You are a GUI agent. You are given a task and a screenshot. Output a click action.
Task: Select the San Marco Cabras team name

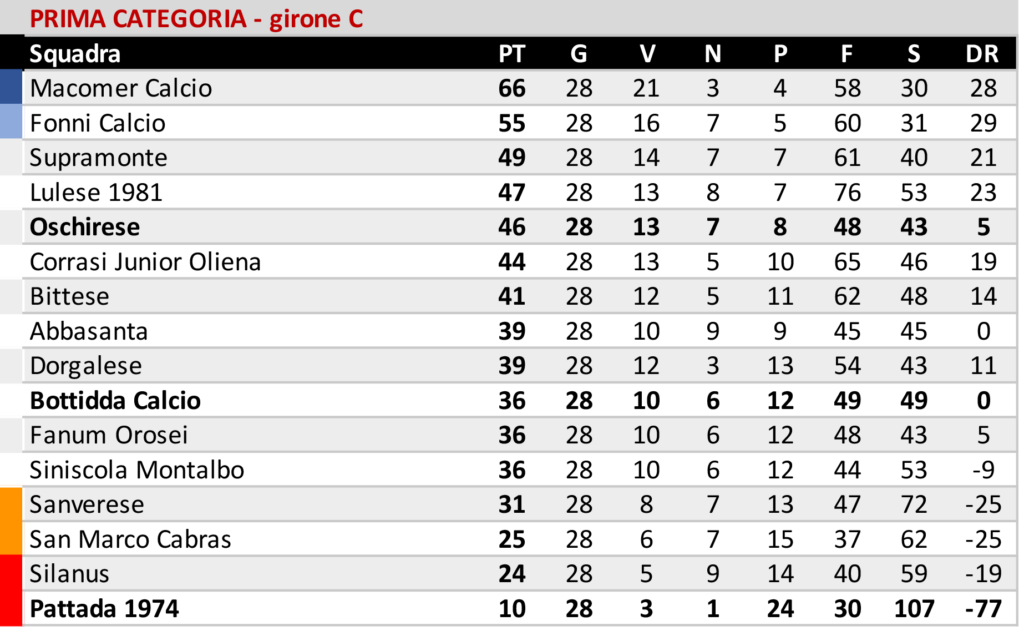point(130,540)
